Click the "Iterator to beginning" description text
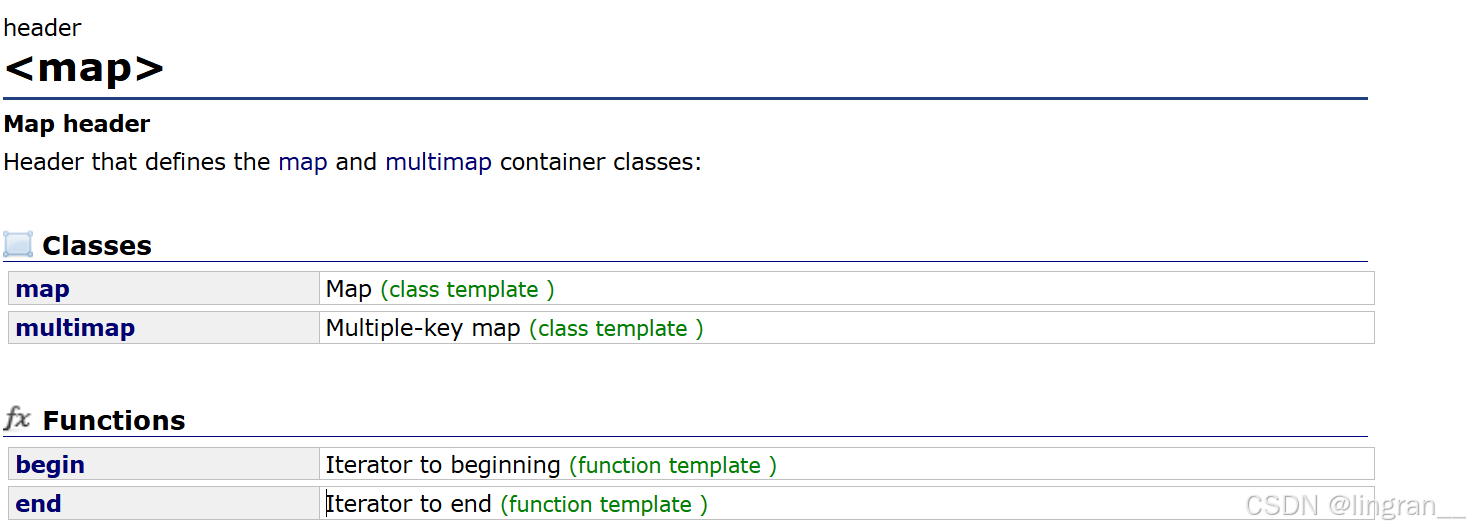 tap(443, 465)
